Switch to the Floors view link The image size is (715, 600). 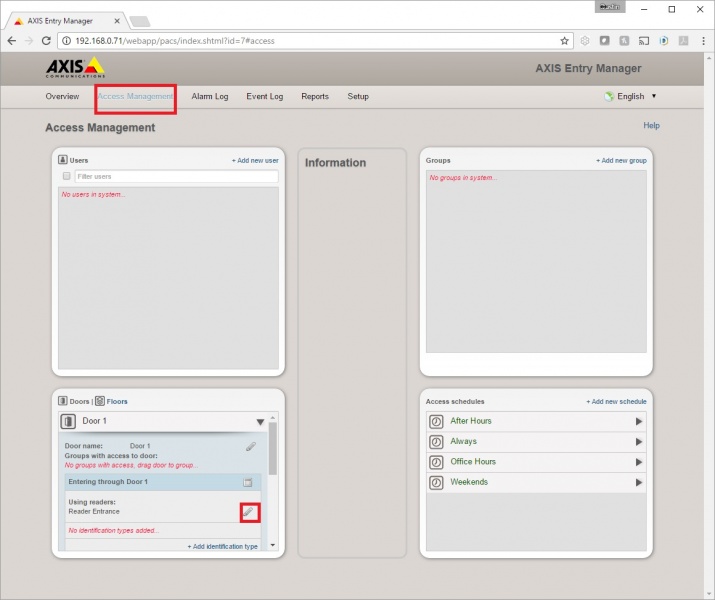click(117, 402)
